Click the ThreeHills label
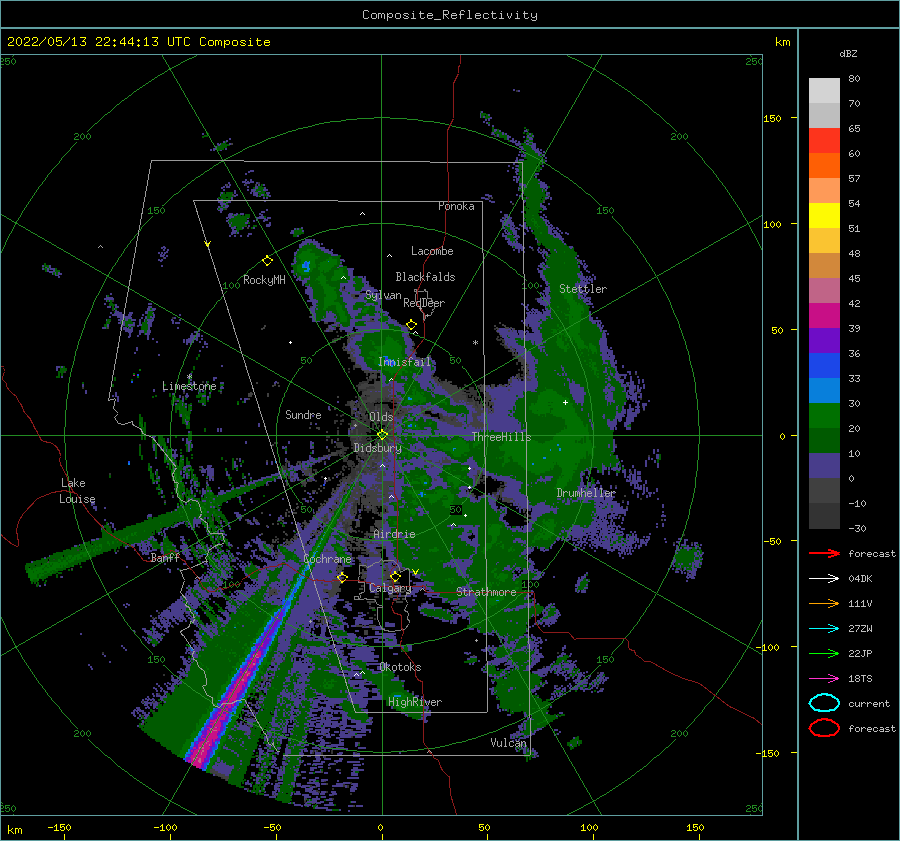 coord(502,437)
